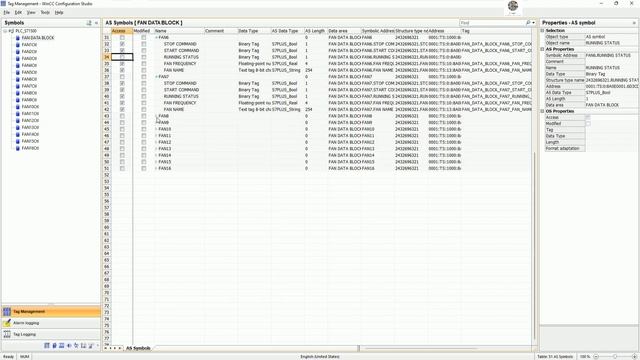This screenshot has width=640, height=360.
Task: Click the Tag Logging navigation icon
Action: pos(7,335)
